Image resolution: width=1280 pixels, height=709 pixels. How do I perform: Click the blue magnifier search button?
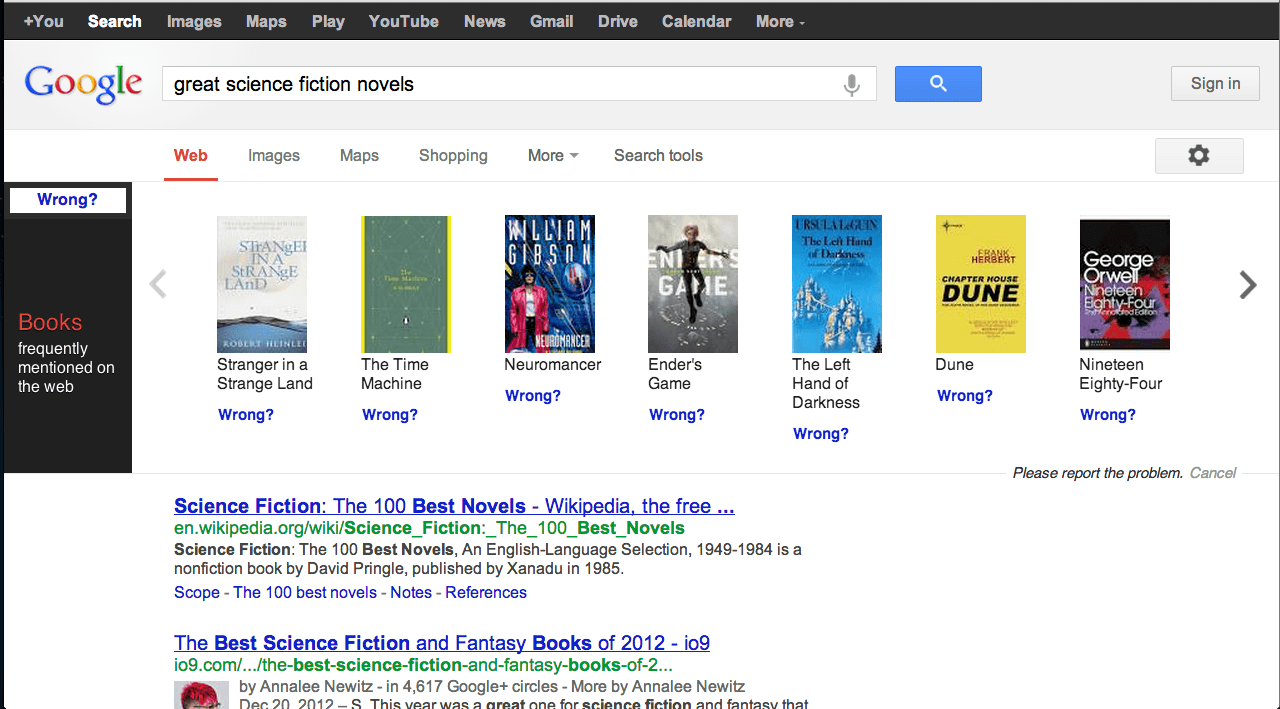(938, 84)
